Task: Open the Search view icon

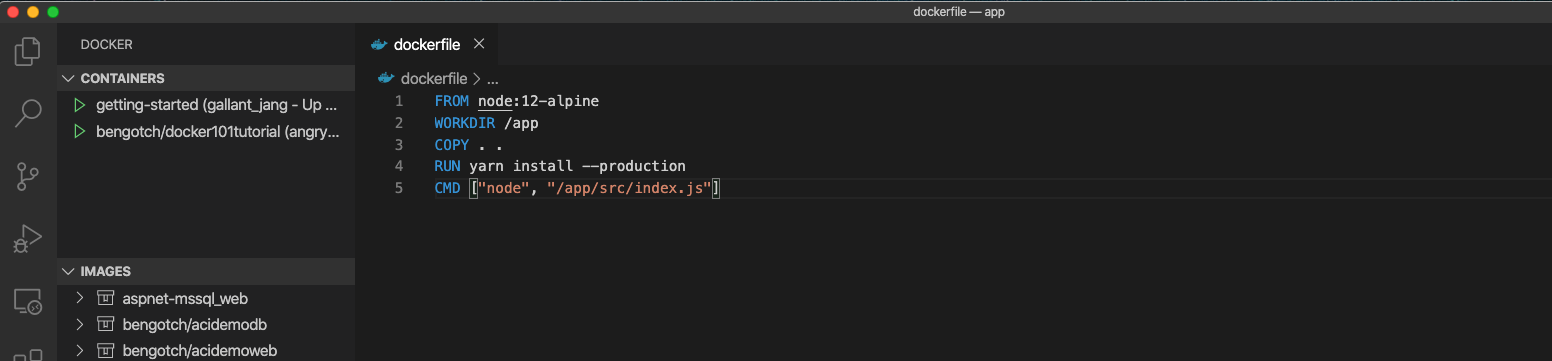Action: (x=28, y=113)
